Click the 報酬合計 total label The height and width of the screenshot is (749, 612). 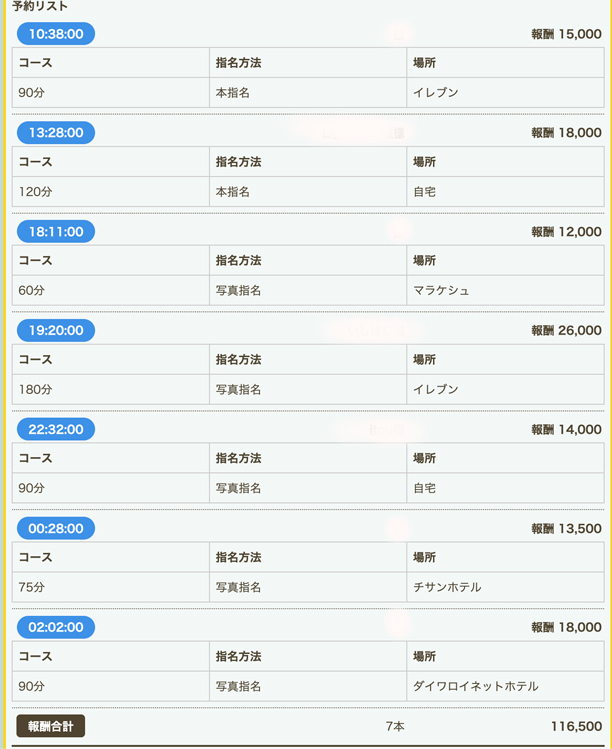[x=51, y=727]
